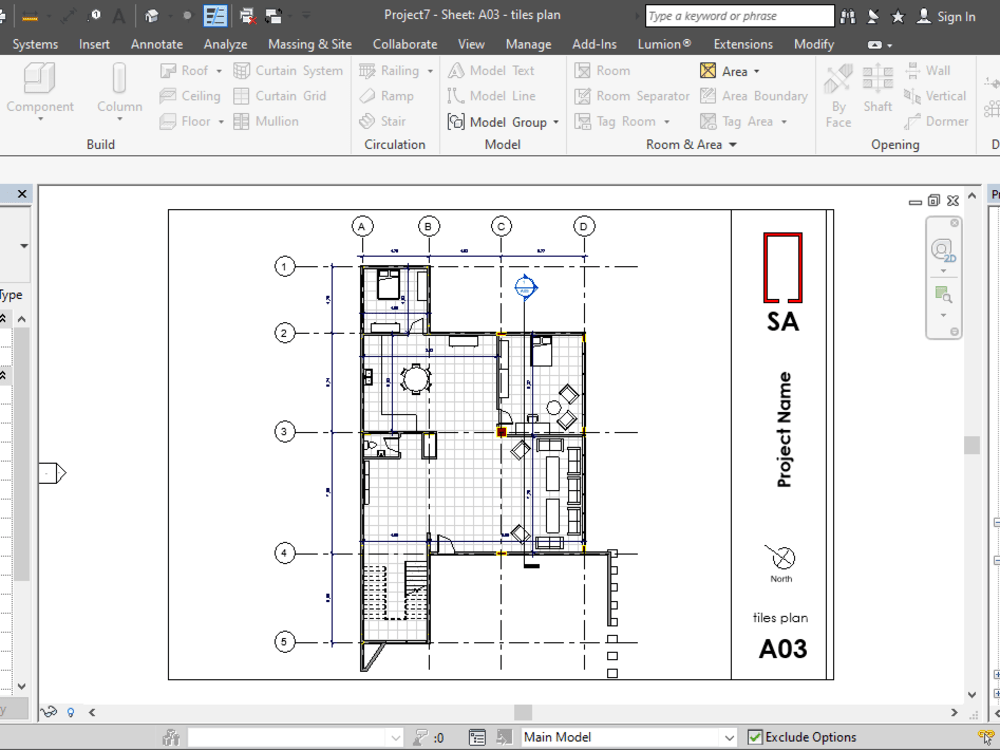Click the Area Boundary button
Image resolution: width=1000 pixels, height=750 pixels.
754,96
